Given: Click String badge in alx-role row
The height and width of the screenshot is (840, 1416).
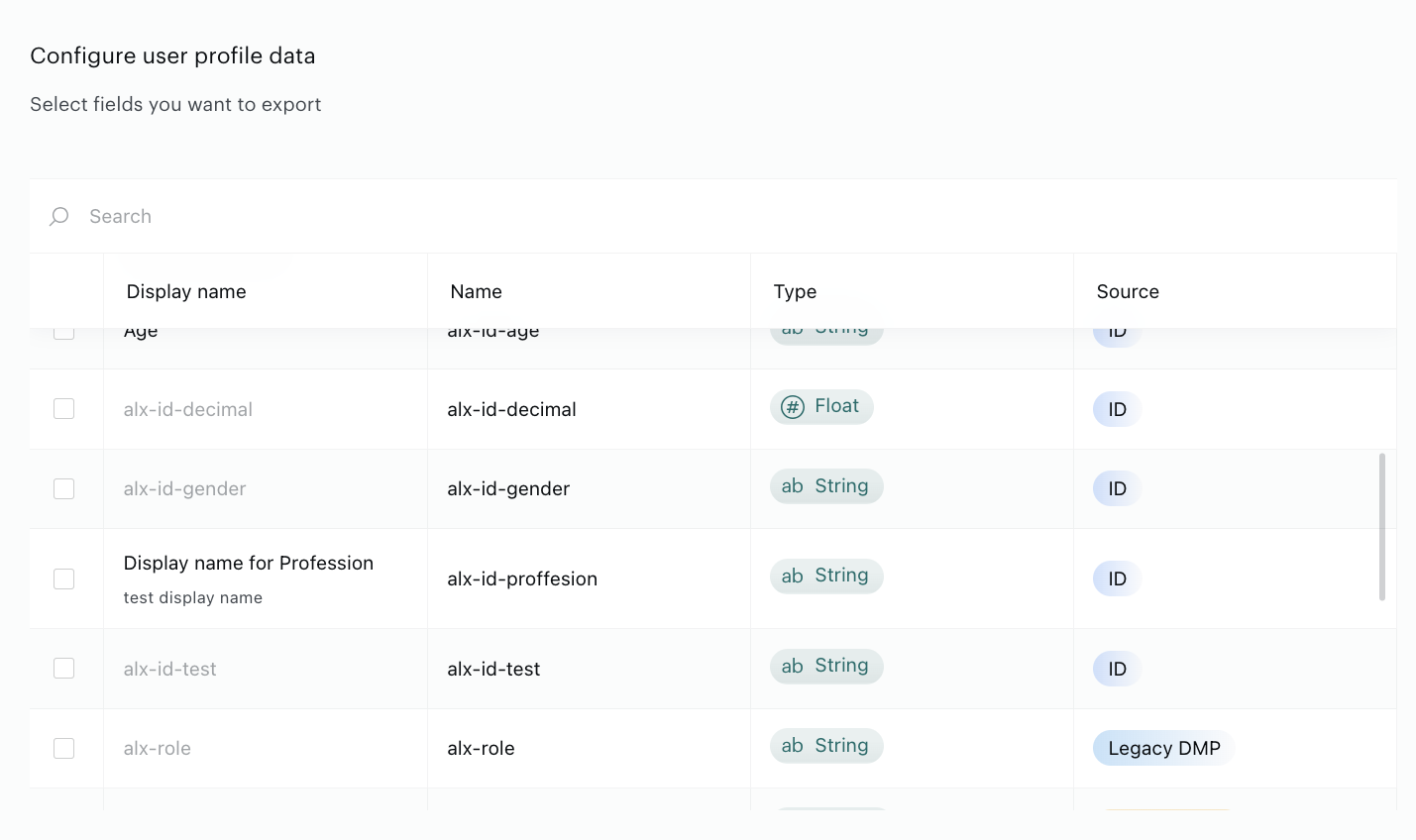Looking at the screenshot, I should 826,746.
